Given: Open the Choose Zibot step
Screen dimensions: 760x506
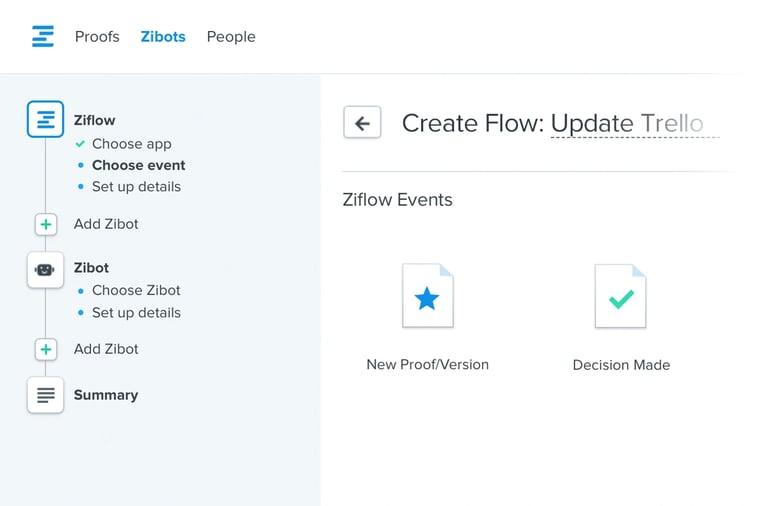Looking at the screenshot, I should coord(136,290).
